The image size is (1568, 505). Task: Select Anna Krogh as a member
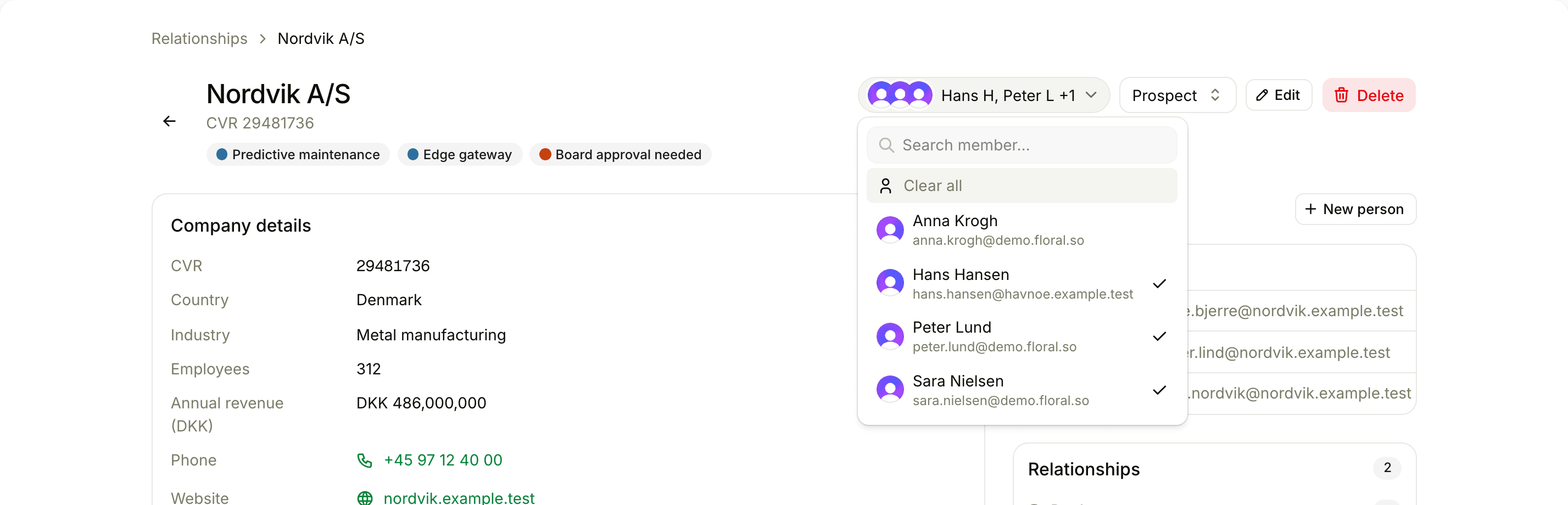(x=1022, y=230)
